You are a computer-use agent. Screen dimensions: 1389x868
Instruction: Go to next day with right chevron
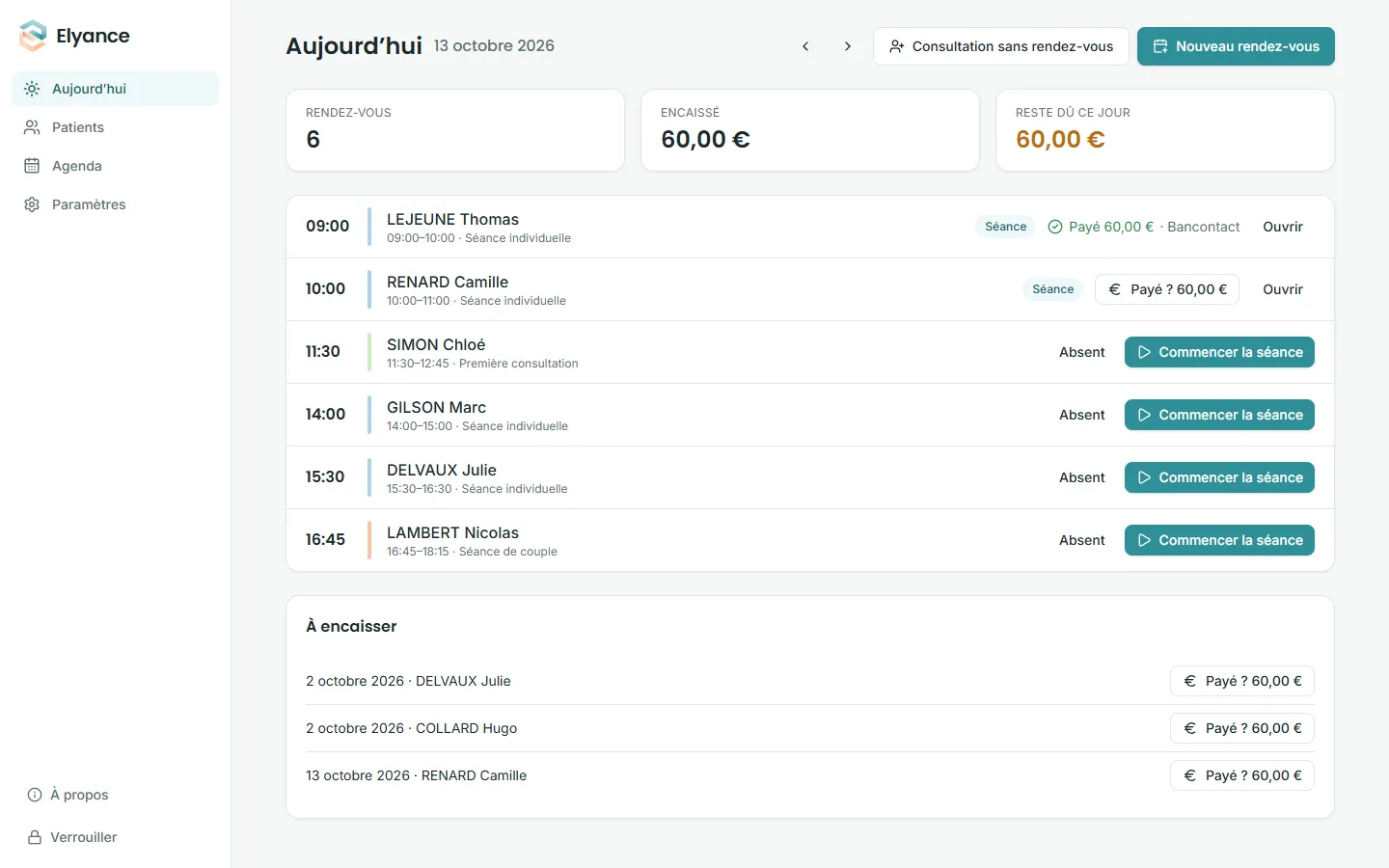click(x=848, y=46)
